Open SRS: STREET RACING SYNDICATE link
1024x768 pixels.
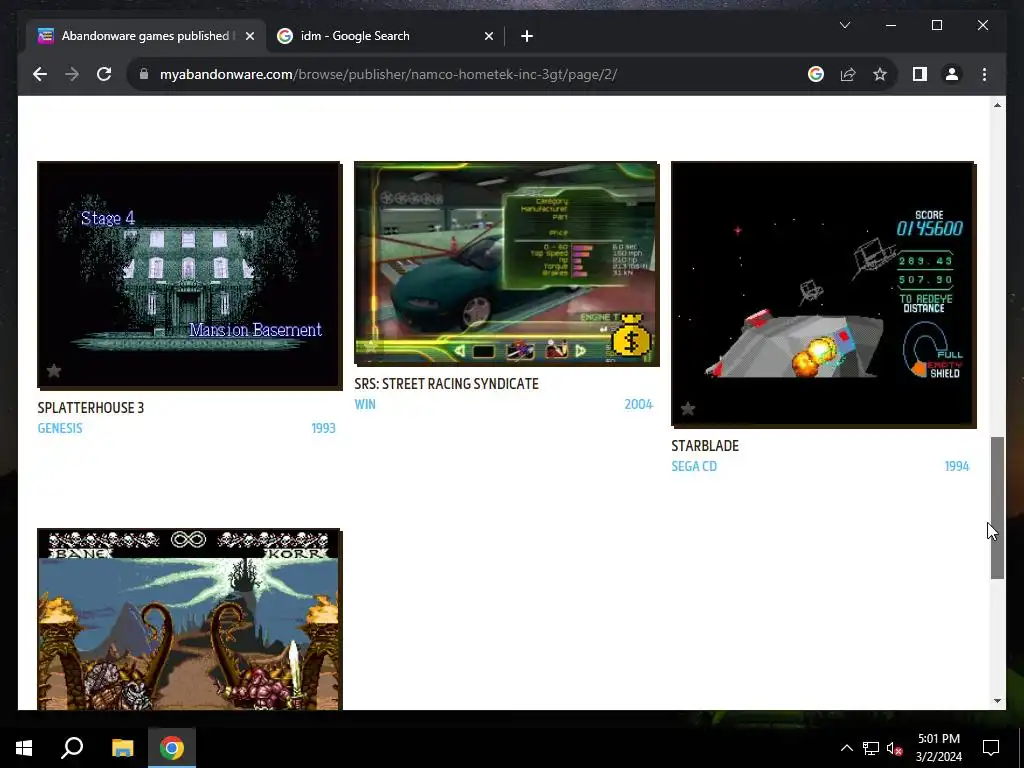pyautogui.click(x=447, y=384)
